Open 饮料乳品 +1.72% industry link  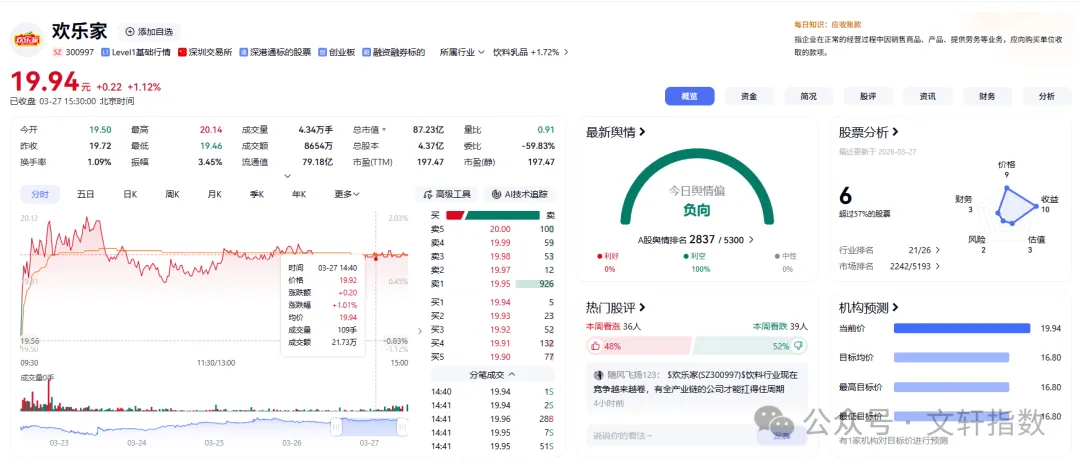(x=530, y=52)
